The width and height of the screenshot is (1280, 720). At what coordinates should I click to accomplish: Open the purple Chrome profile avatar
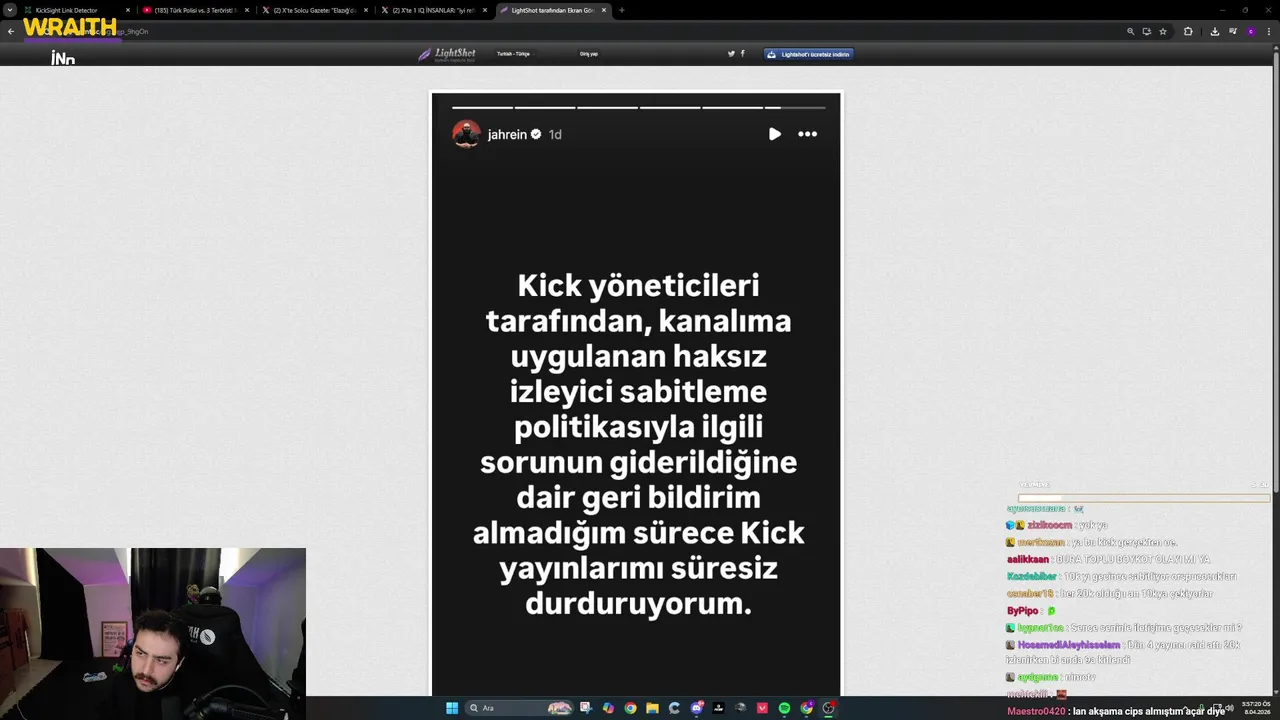[1251, 31]
